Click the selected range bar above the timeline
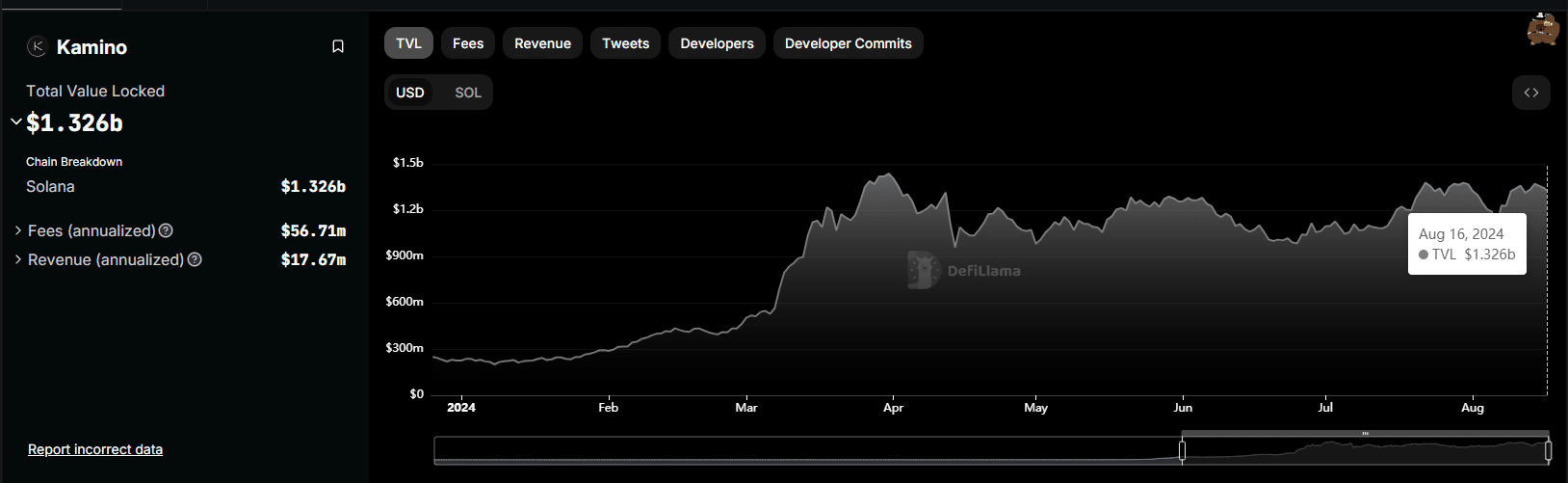This screenshot has height=483, width=1568. point(1365,434)
